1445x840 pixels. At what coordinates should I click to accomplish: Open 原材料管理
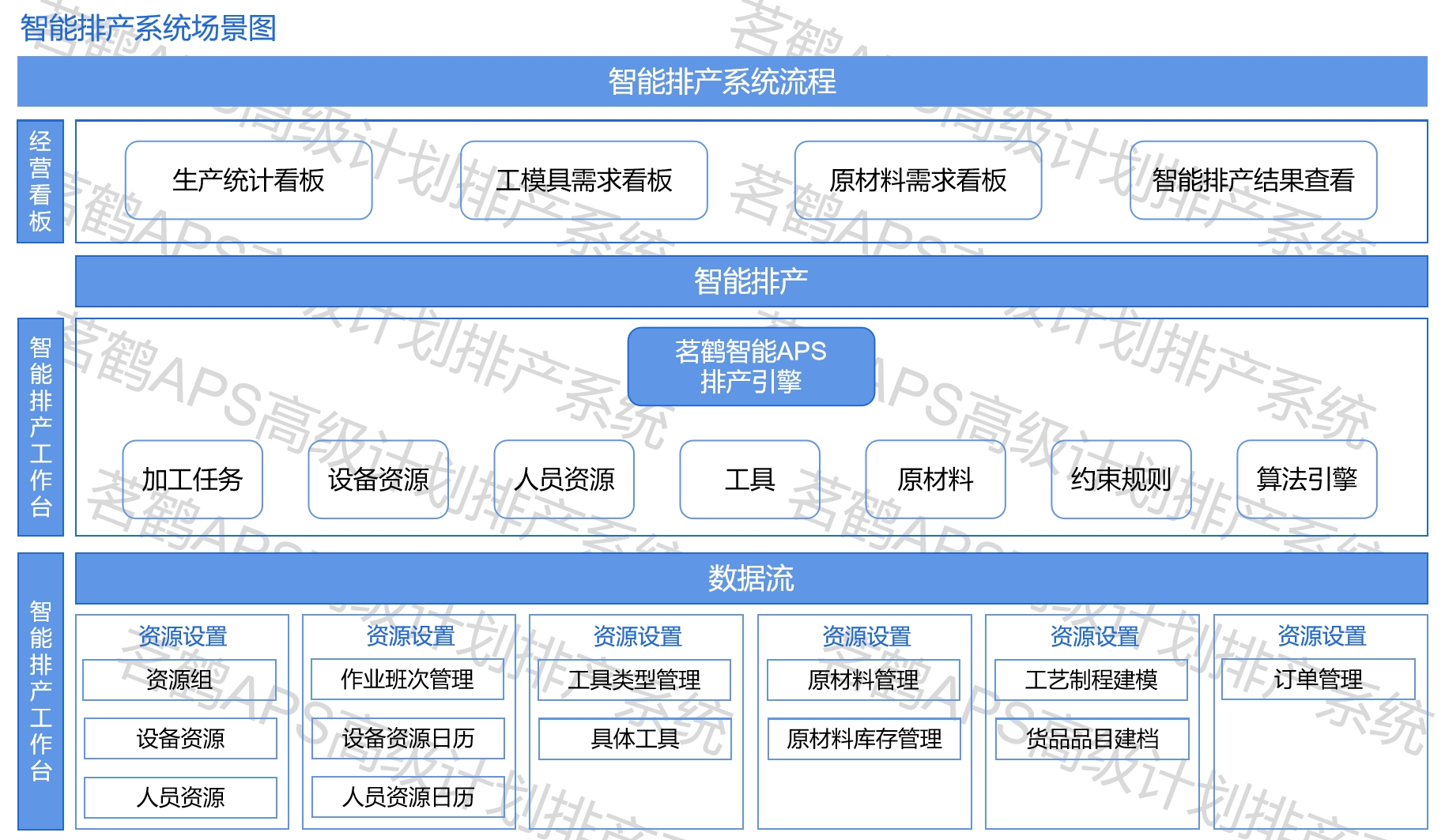tap(863, 680)
